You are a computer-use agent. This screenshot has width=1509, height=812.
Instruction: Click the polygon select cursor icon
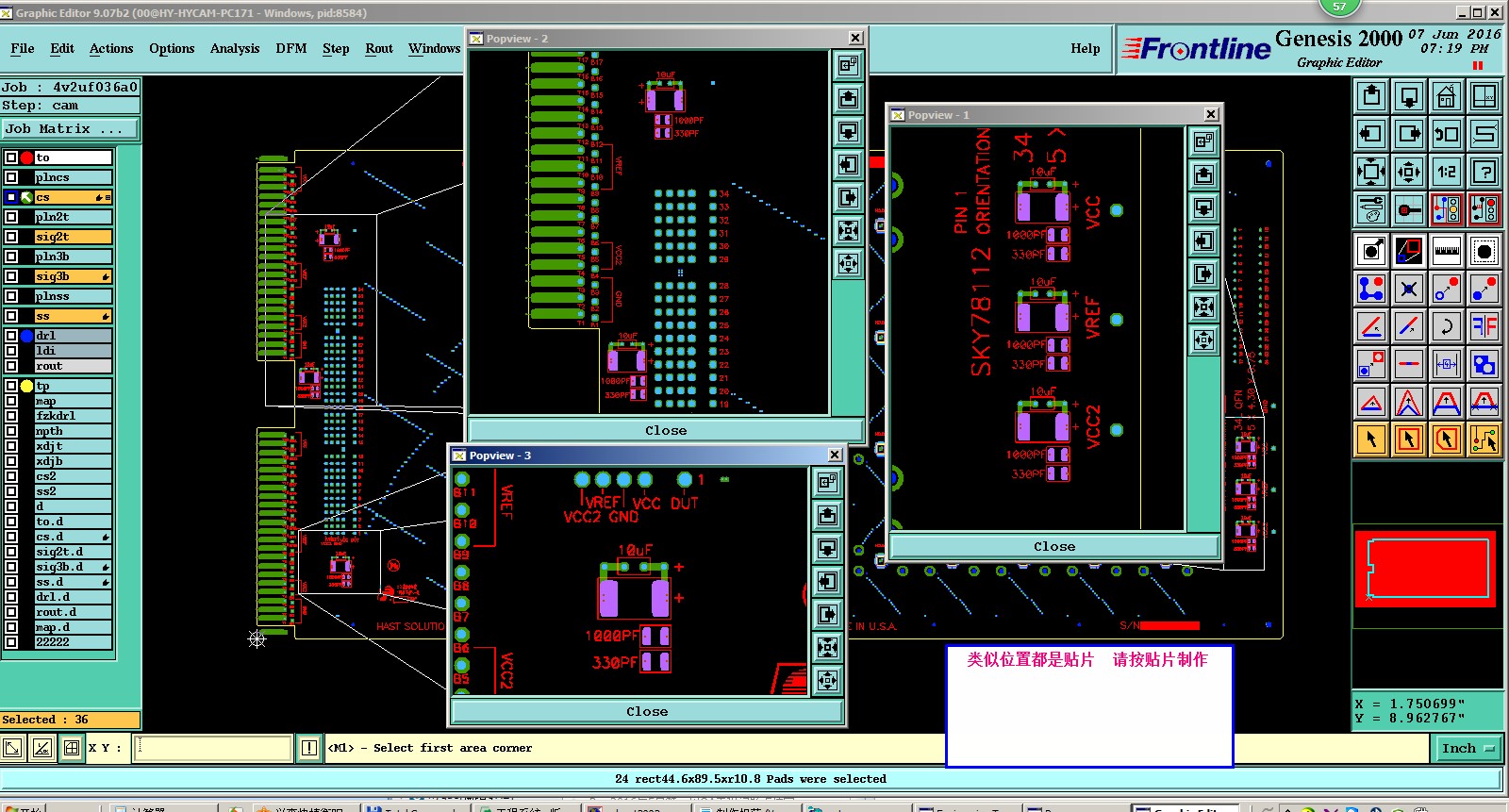point(1447,439)
